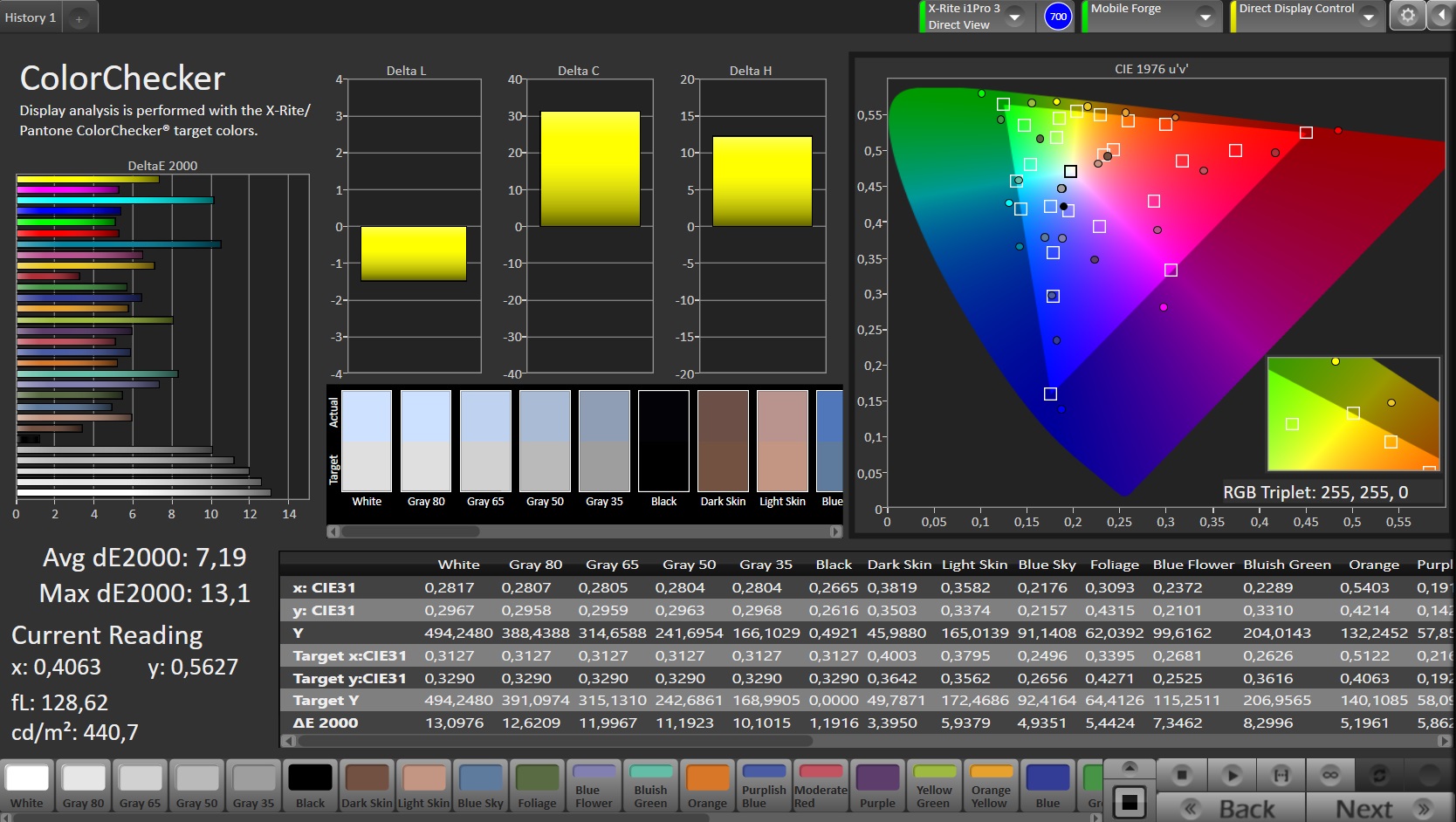
Task: Expand the Direct Display Control dropdown
Action: click(1368, 17)
